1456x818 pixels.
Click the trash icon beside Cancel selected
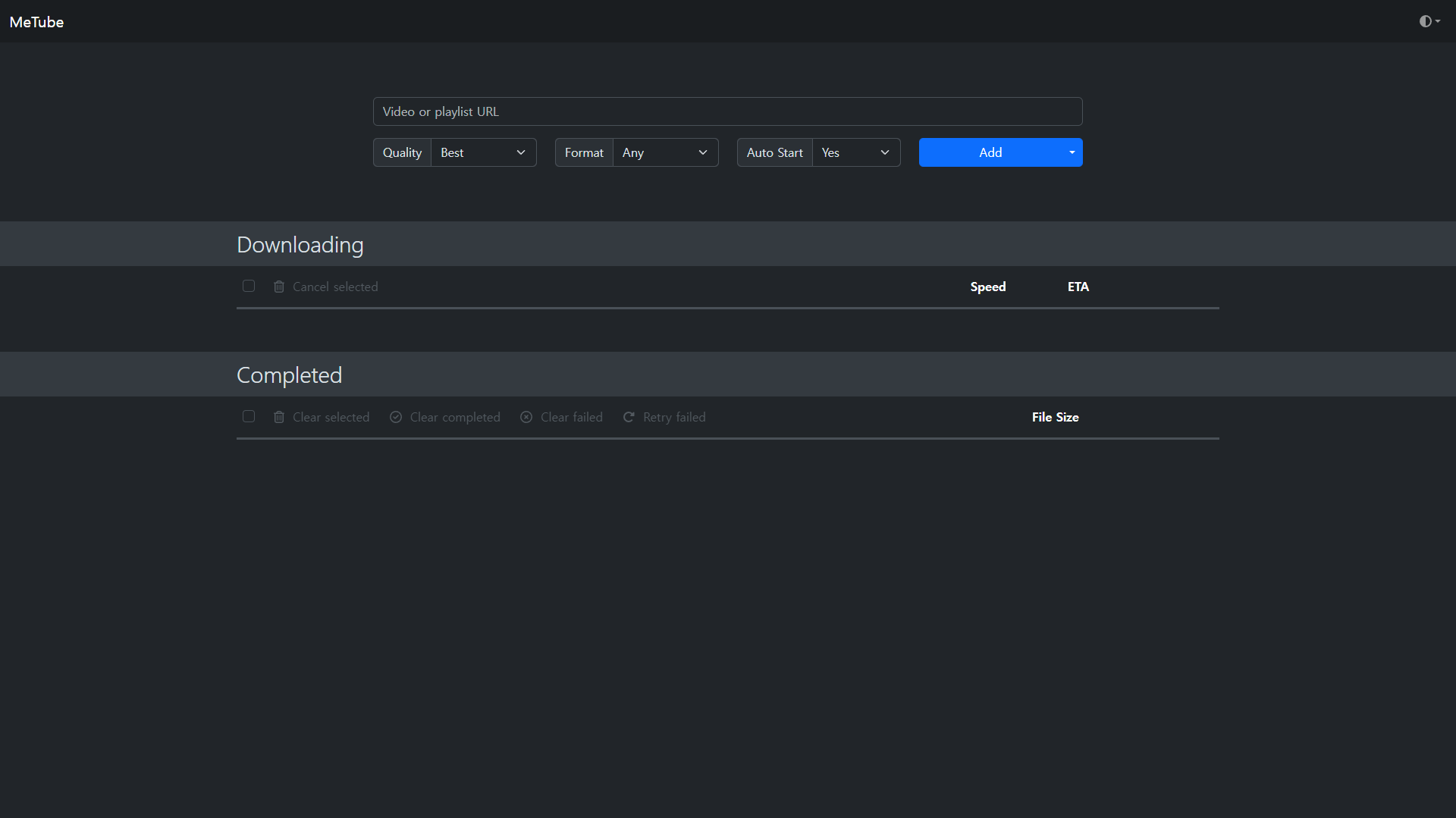(x=279, y=287)
